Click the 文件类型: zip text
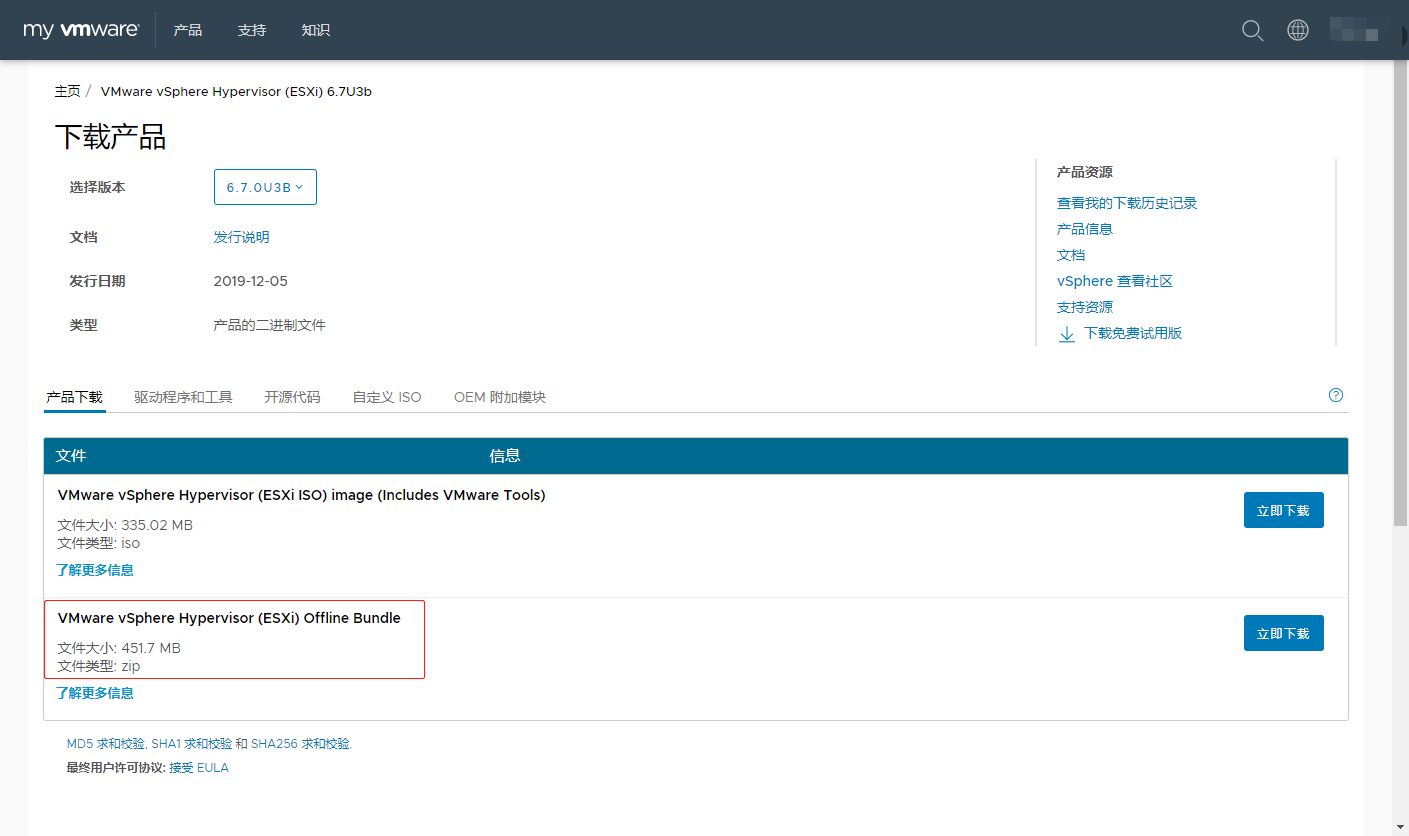This screenshot has width=1409, height=836. click(x=99, y=666)
